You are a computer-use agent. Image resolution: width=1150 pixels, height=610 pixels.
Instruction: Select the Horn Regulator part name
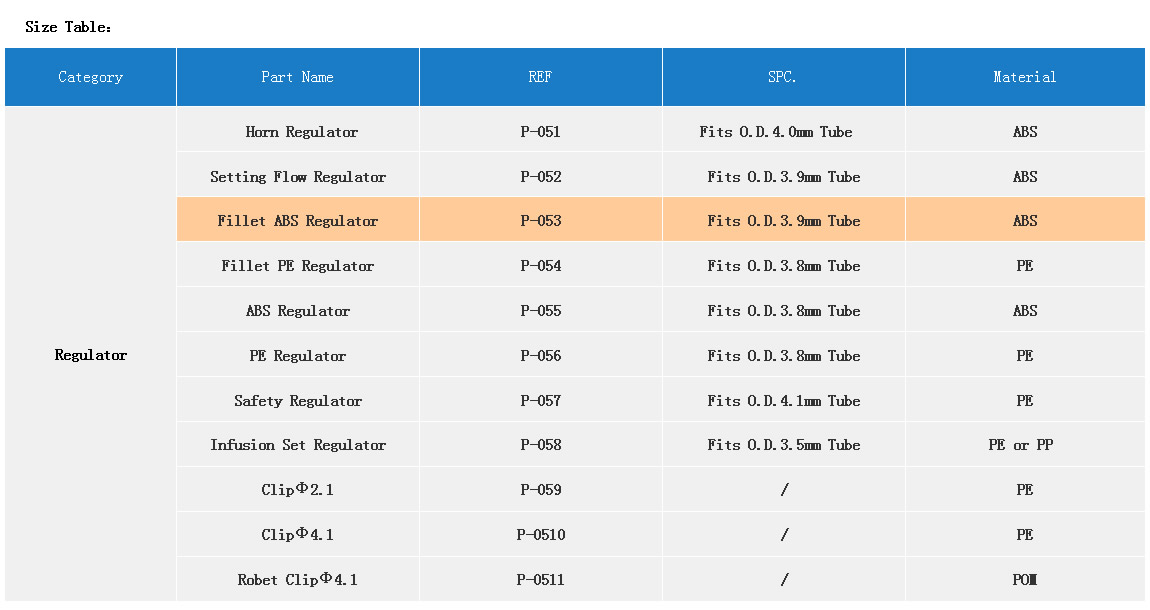(x=301, y=132)
